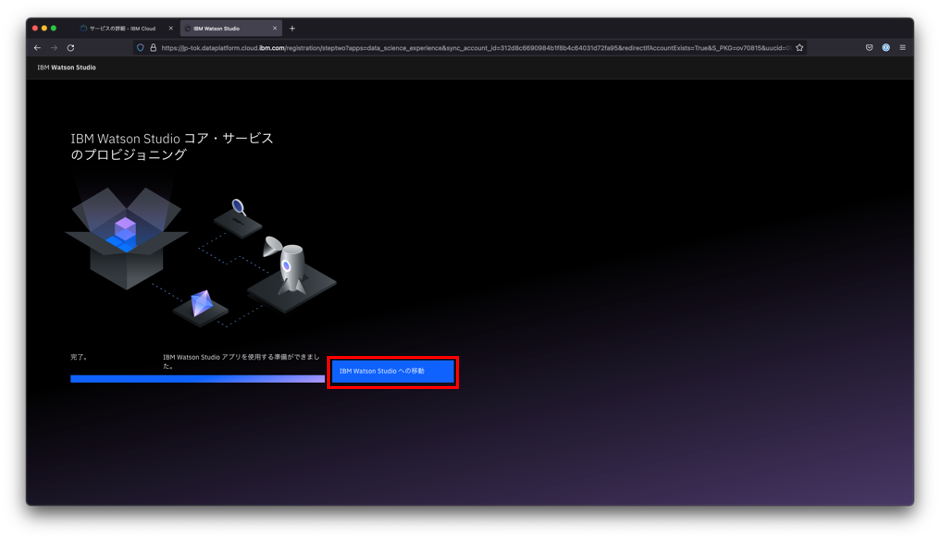Viewport: 940px width, 540px height.
Task: Click the completed blue progress bar
Action: click(x=197, y=379)
